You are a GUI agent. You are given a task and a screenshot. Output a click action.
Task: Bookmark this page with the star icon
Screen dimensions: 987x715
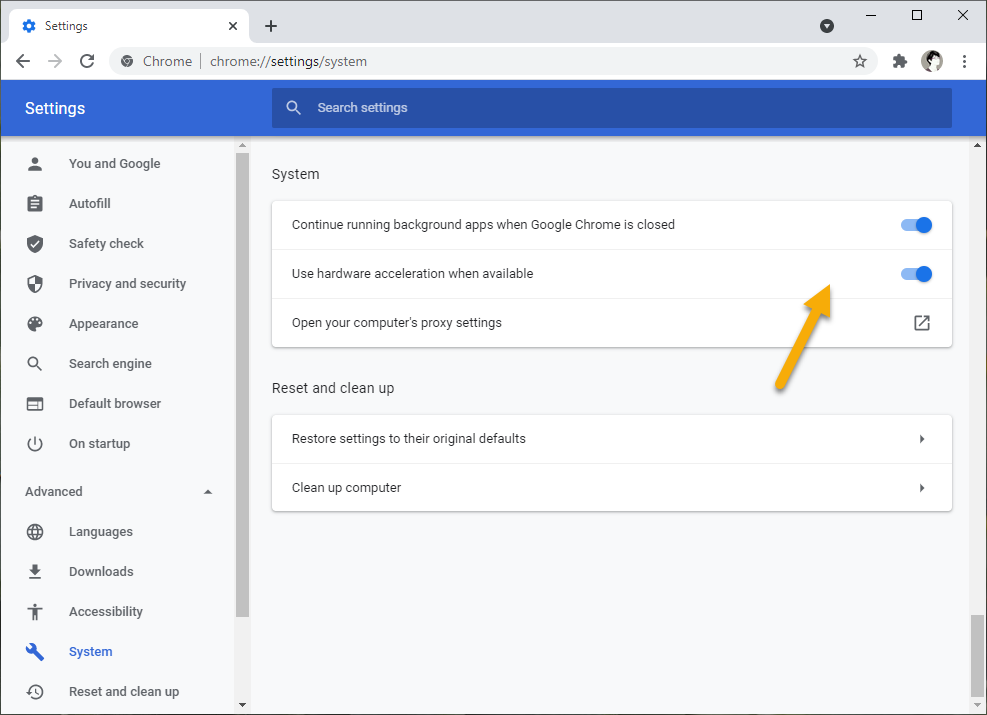[859, 61]
